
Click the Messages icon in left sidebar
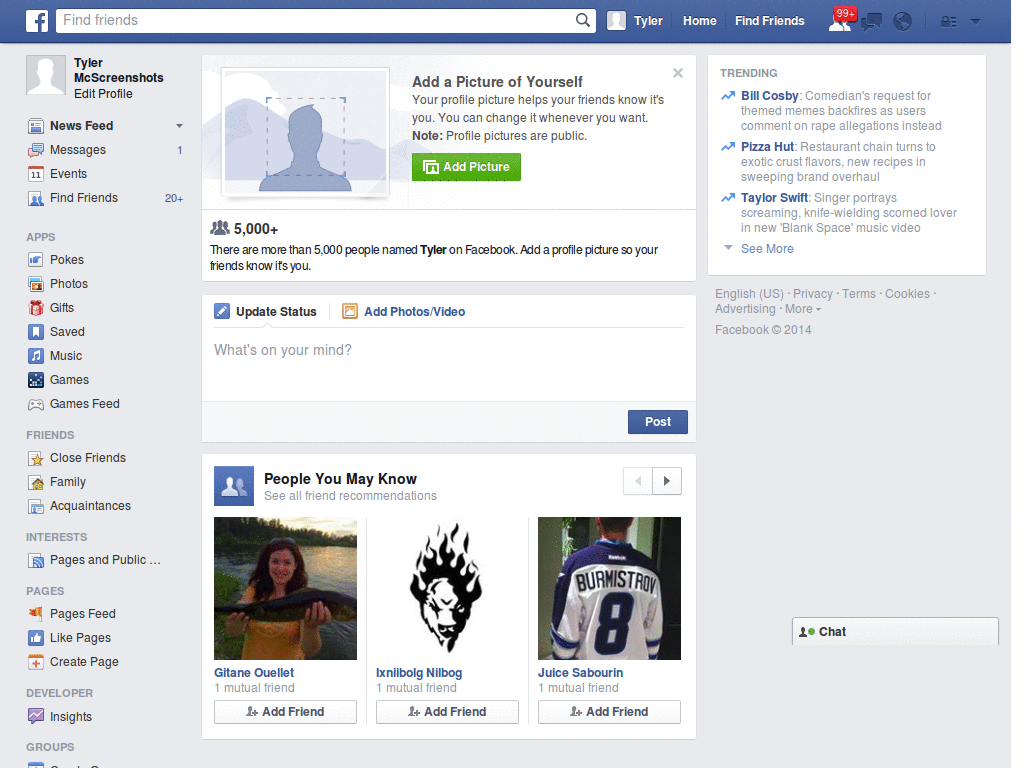[36, 150]
